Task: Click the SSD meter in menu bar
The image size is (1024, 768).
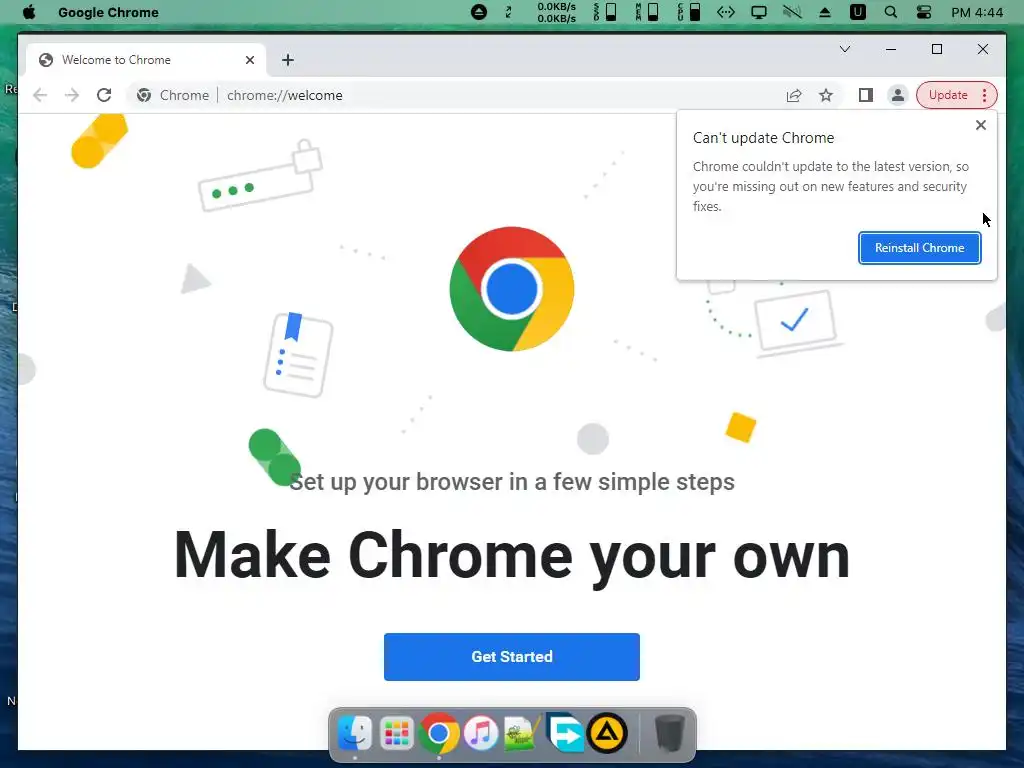Action: [x=605, y=12]
